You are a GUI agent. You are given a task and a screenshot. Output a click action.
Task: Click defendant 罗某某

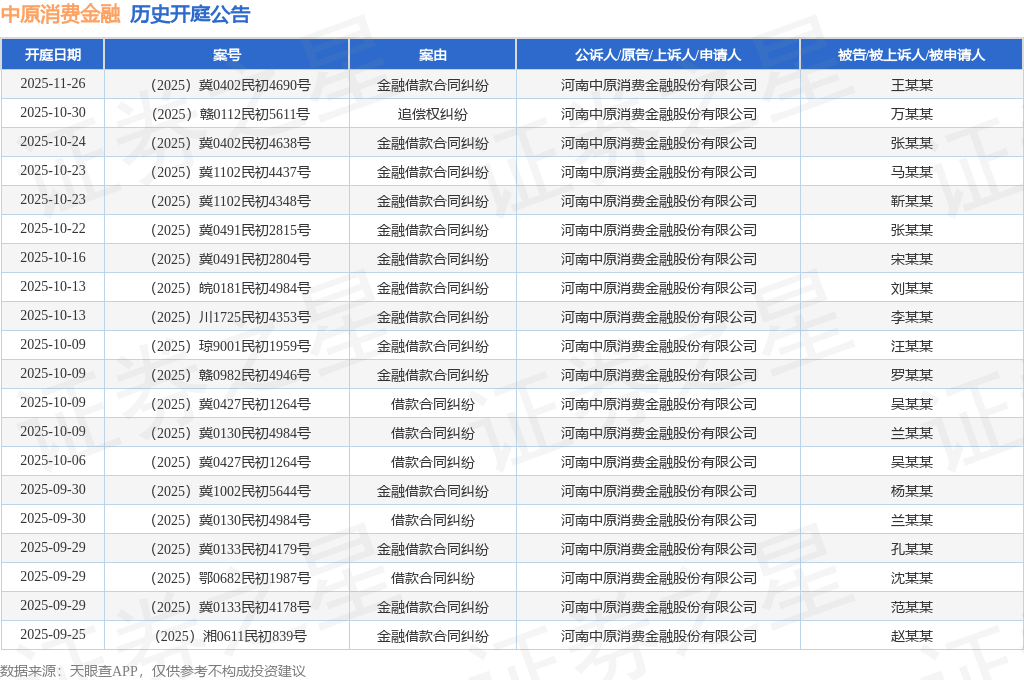click(912, 375)
